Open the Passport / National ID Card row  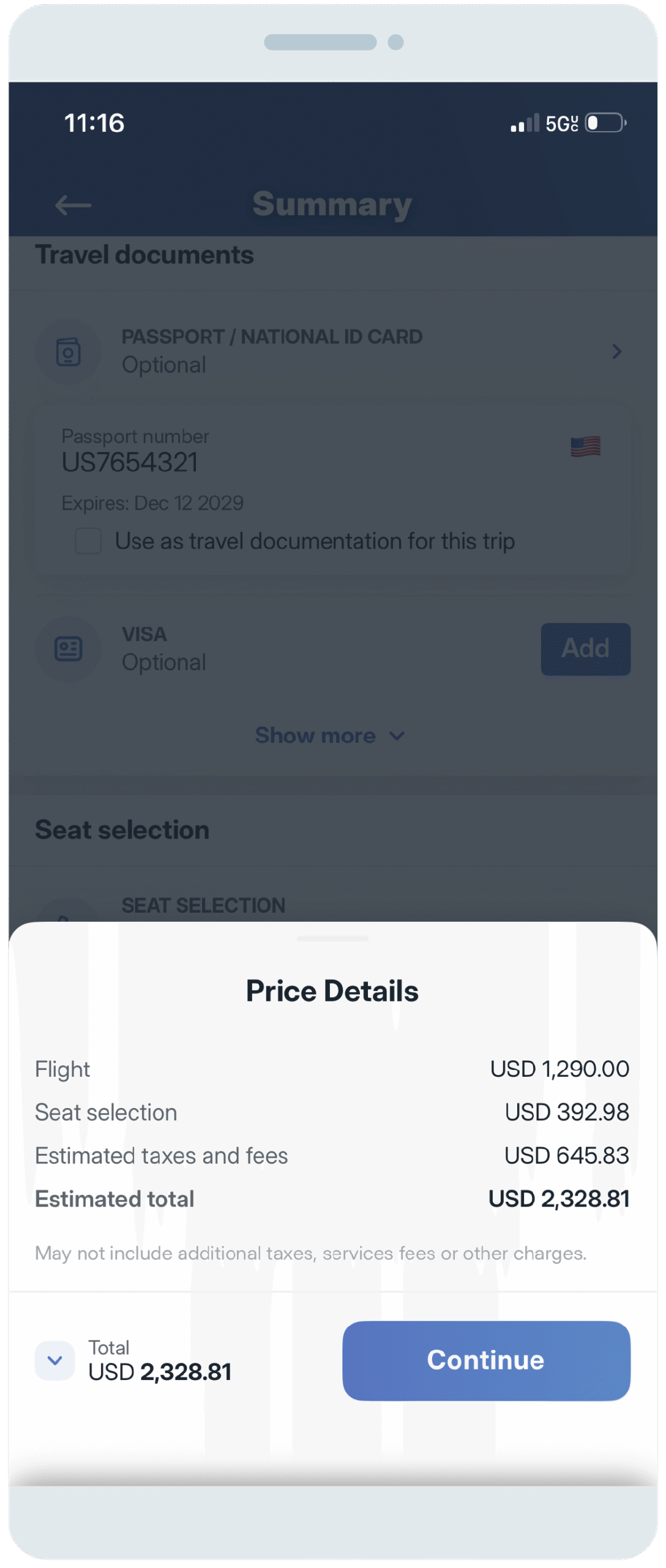[272, 351]
